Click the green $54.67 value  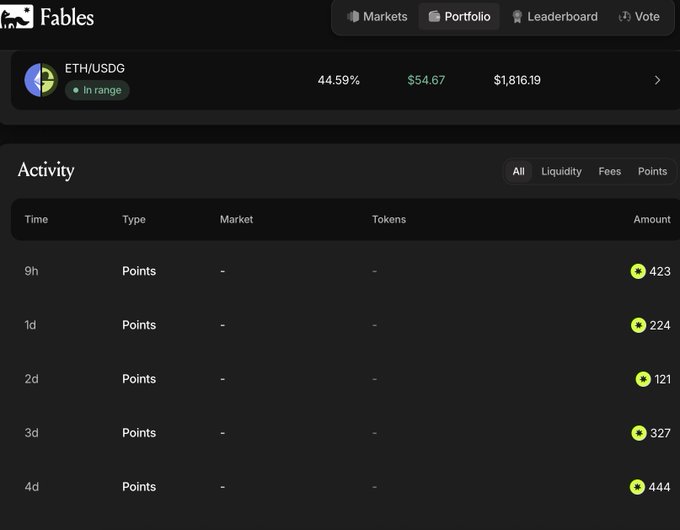pos(426,80)
